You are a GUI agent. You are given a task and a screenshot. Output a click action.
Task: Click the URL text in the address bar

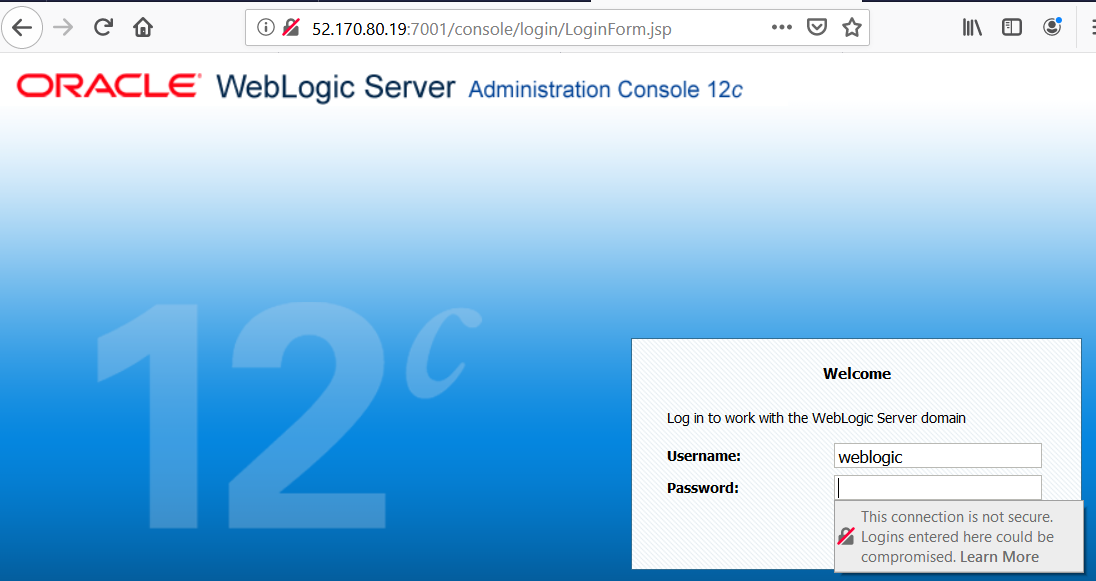coord(491,29)
